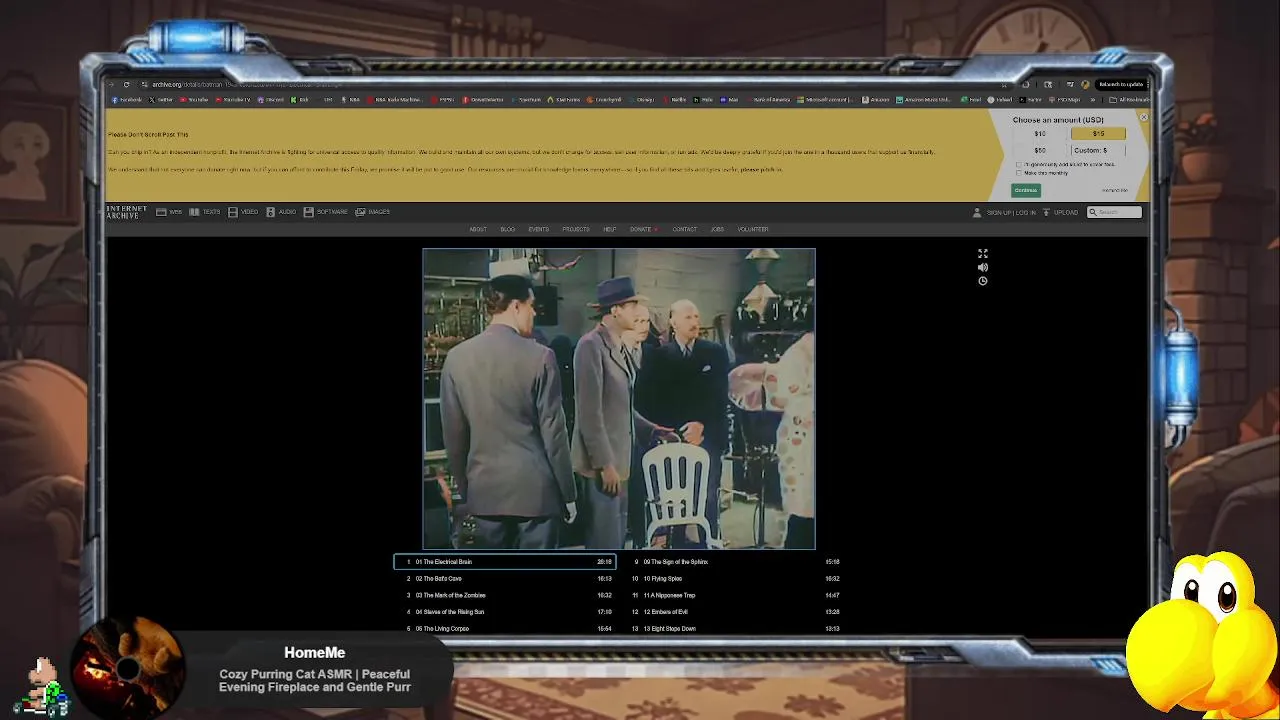Viewport: 1280px width, 720px height.
Task: Click the Relaunch to update button
Action: (x=1121, y=84)
